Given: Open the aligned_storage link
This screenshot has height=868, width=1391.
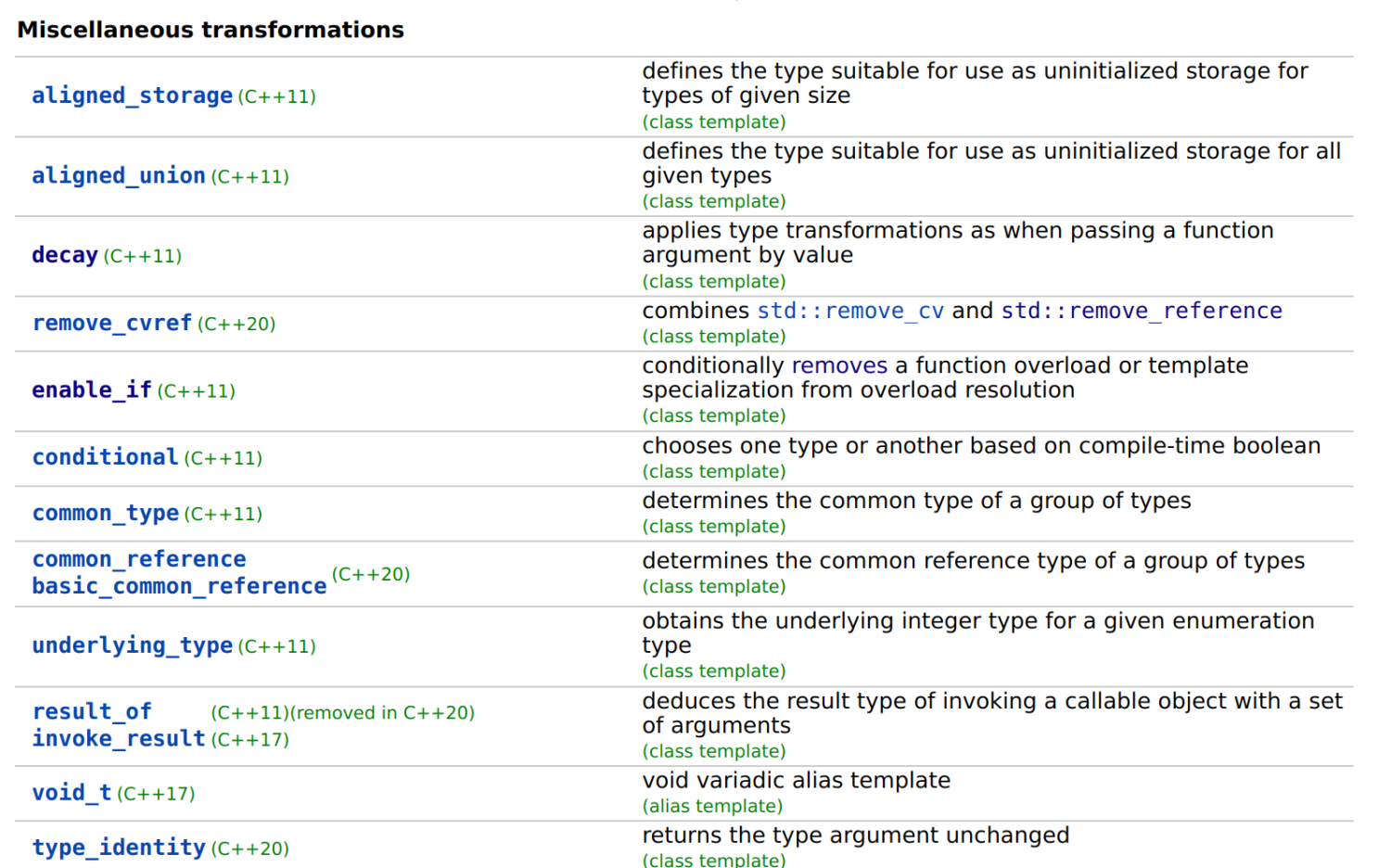Looking at the screenshot, I should [x=133, y=96].
